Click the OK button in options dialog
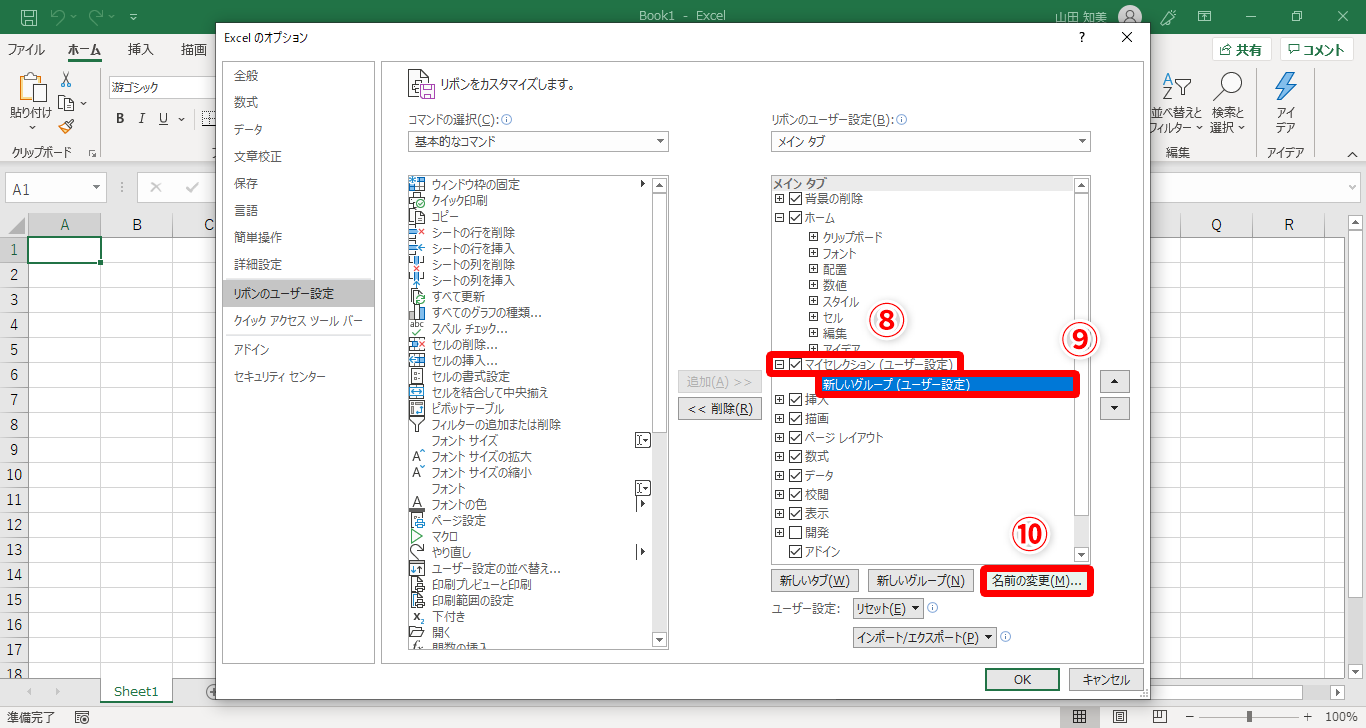Screen dimensions: 1366x728 coord(1022,680)
